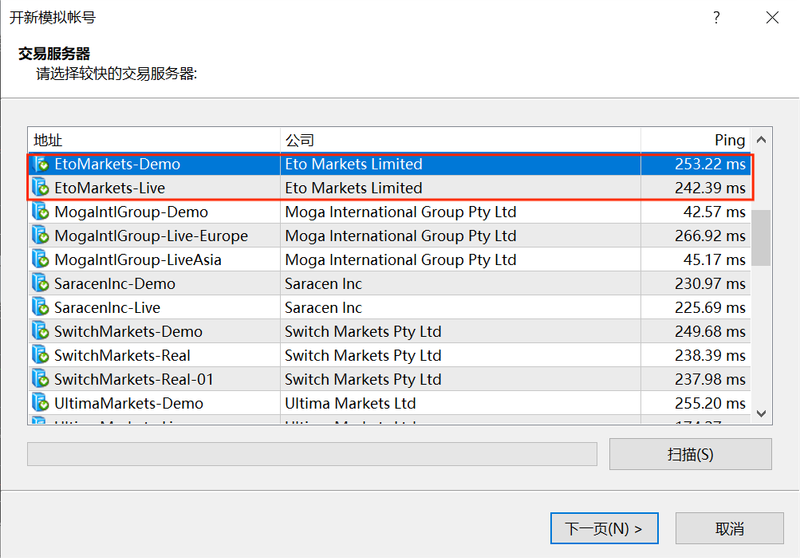The image size is (800, 558).
Task: Sort by the 地址 column header
Action: tap(154, 140)
